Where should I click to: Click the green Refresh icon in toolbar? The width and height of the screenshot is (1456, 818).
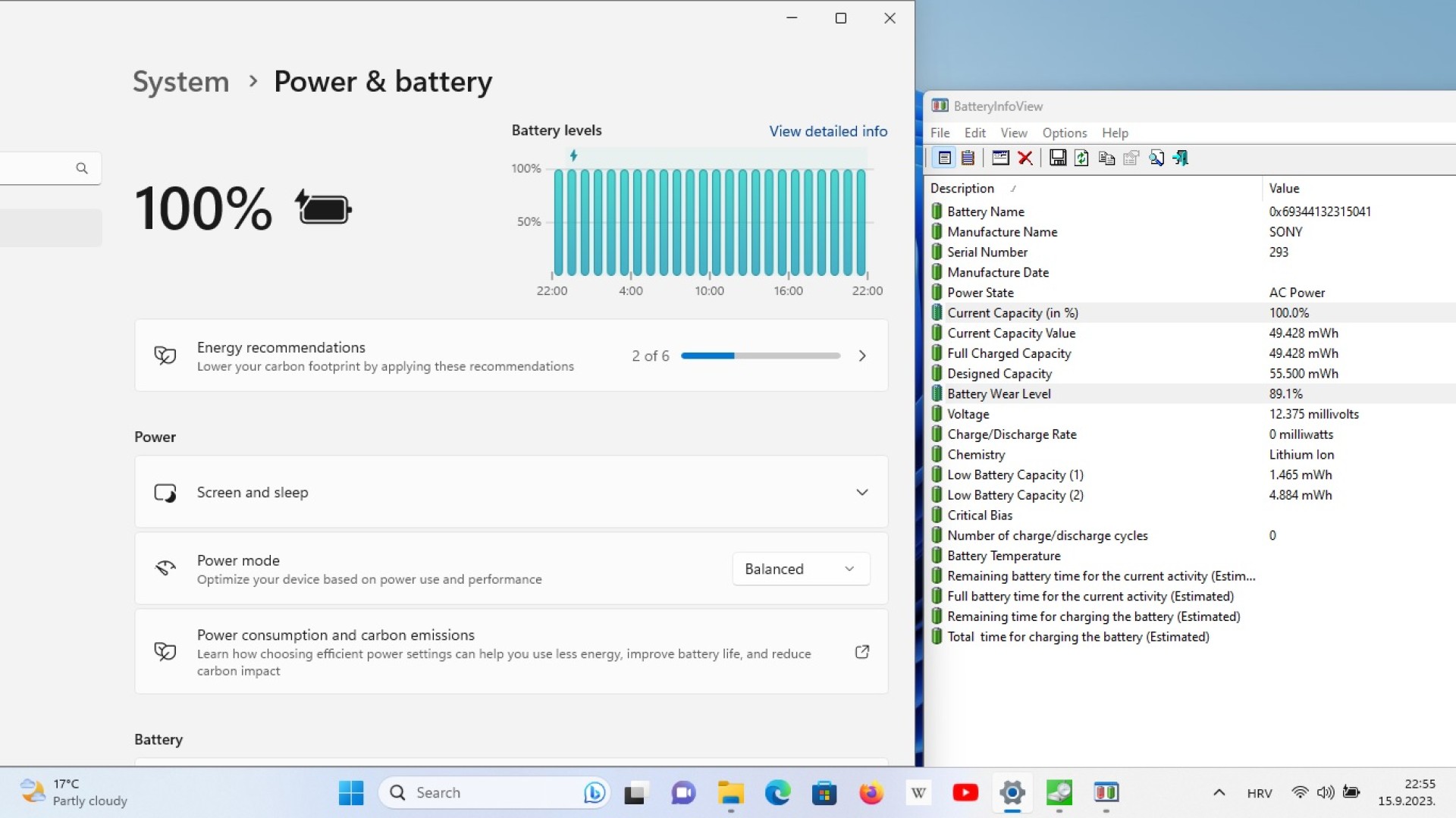point(1081,158)
